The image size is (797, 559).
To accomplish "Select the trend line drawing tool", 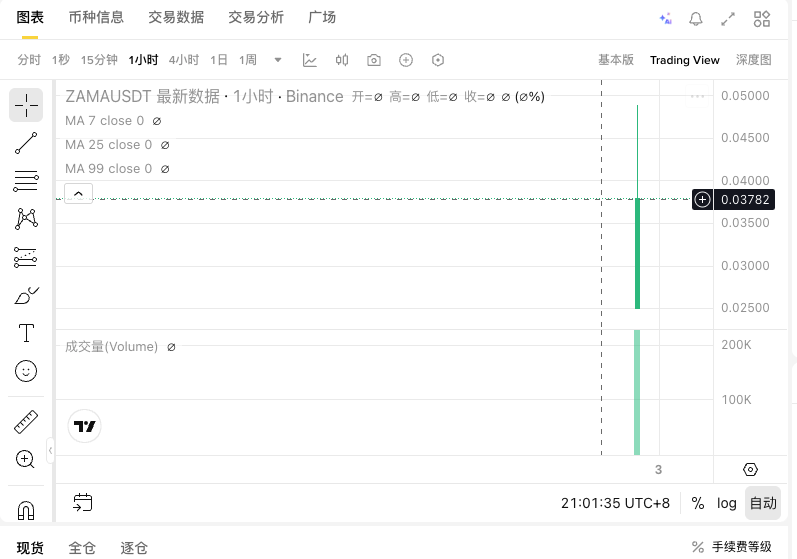I will pyautogui.click(x=26, y=143).
